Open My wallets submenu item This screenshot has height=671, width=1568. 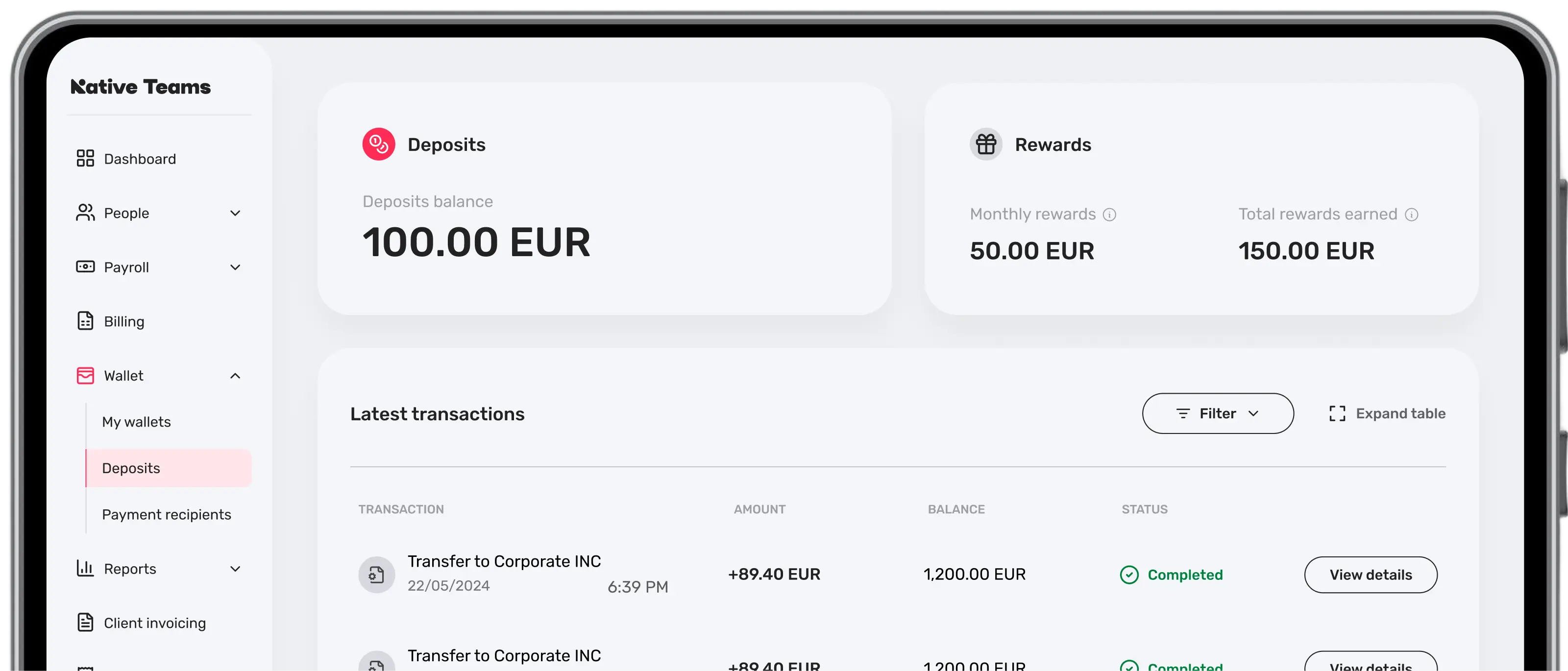point(136,422)
